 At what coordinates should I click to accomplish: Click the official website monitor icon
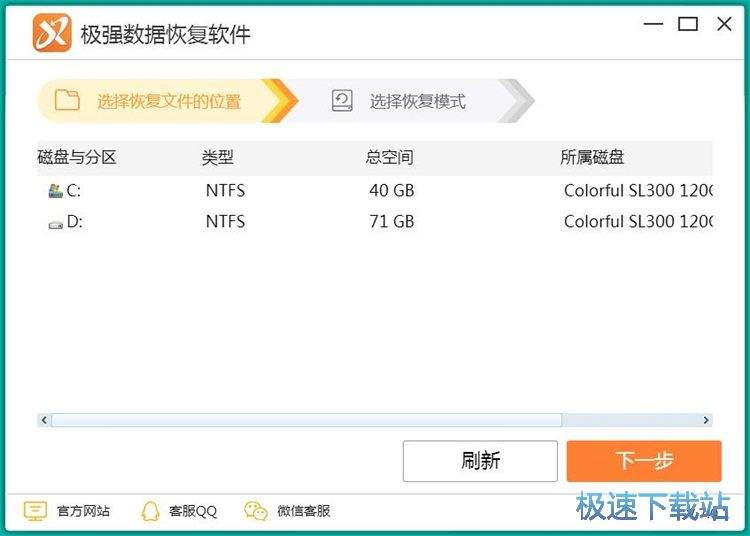click(x=35, y=511)
